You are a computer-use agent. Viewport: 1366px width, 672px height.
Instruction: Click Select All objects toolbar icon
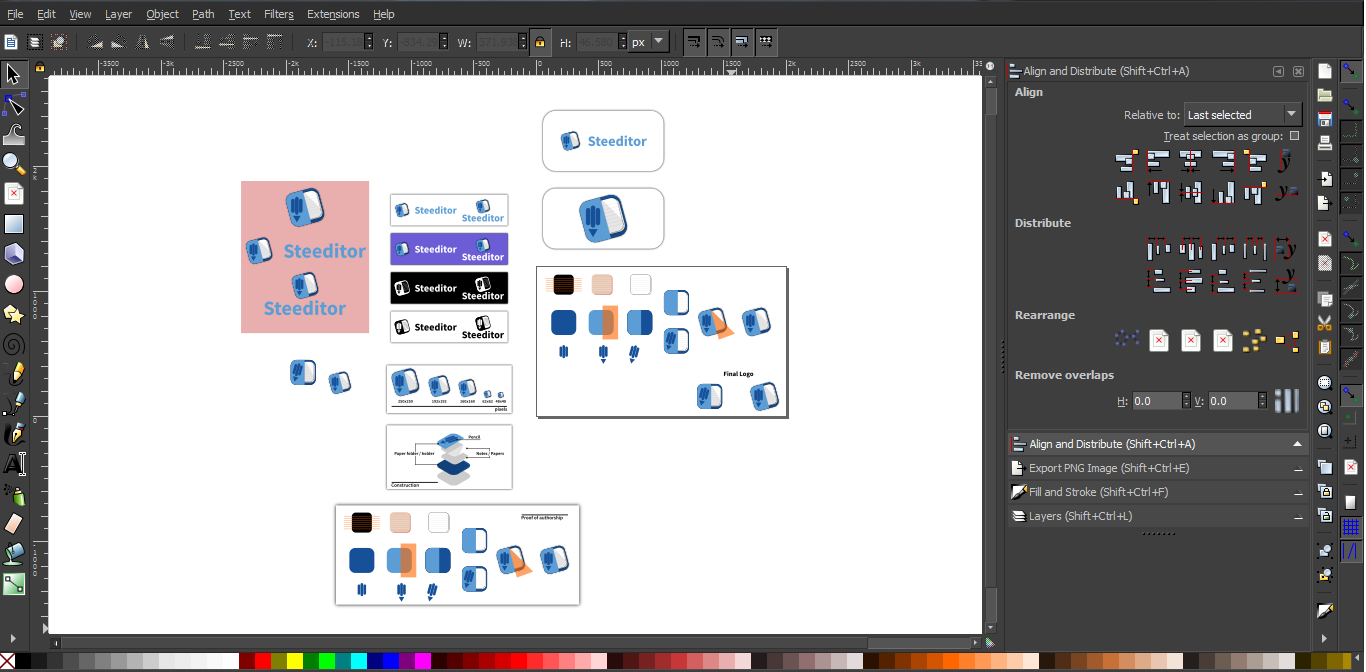11,42
